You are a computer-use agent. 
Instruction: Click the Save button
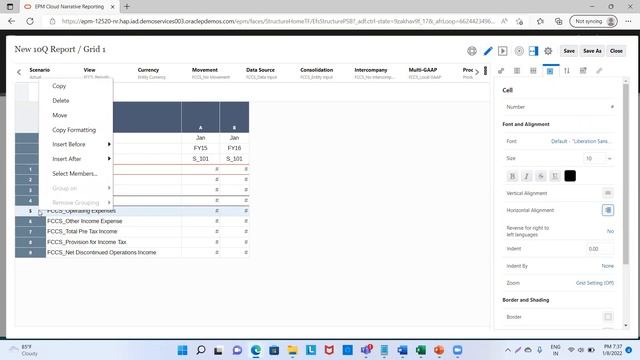[569, 51]
